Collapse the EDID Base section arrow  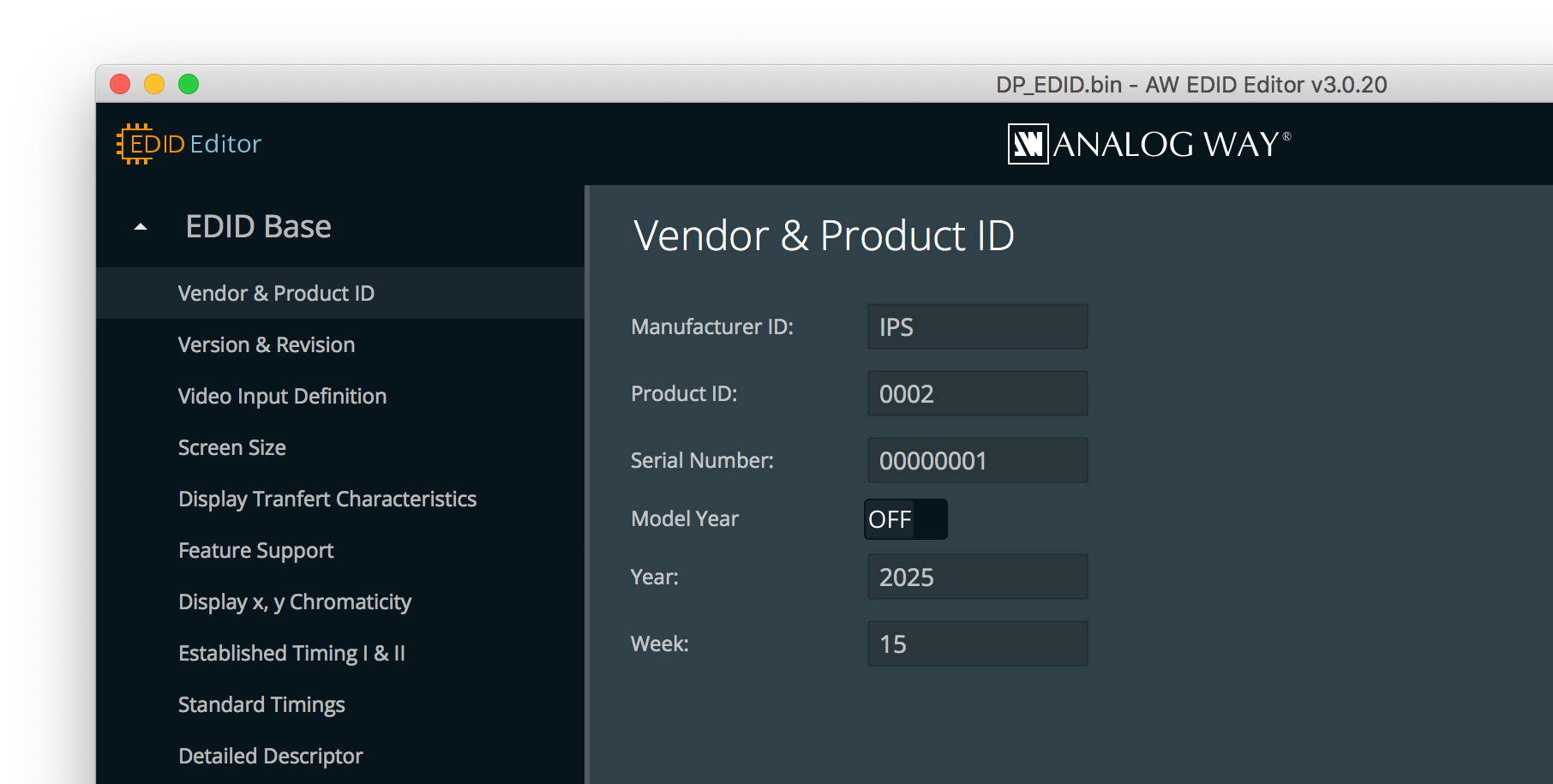click(141, 228)
